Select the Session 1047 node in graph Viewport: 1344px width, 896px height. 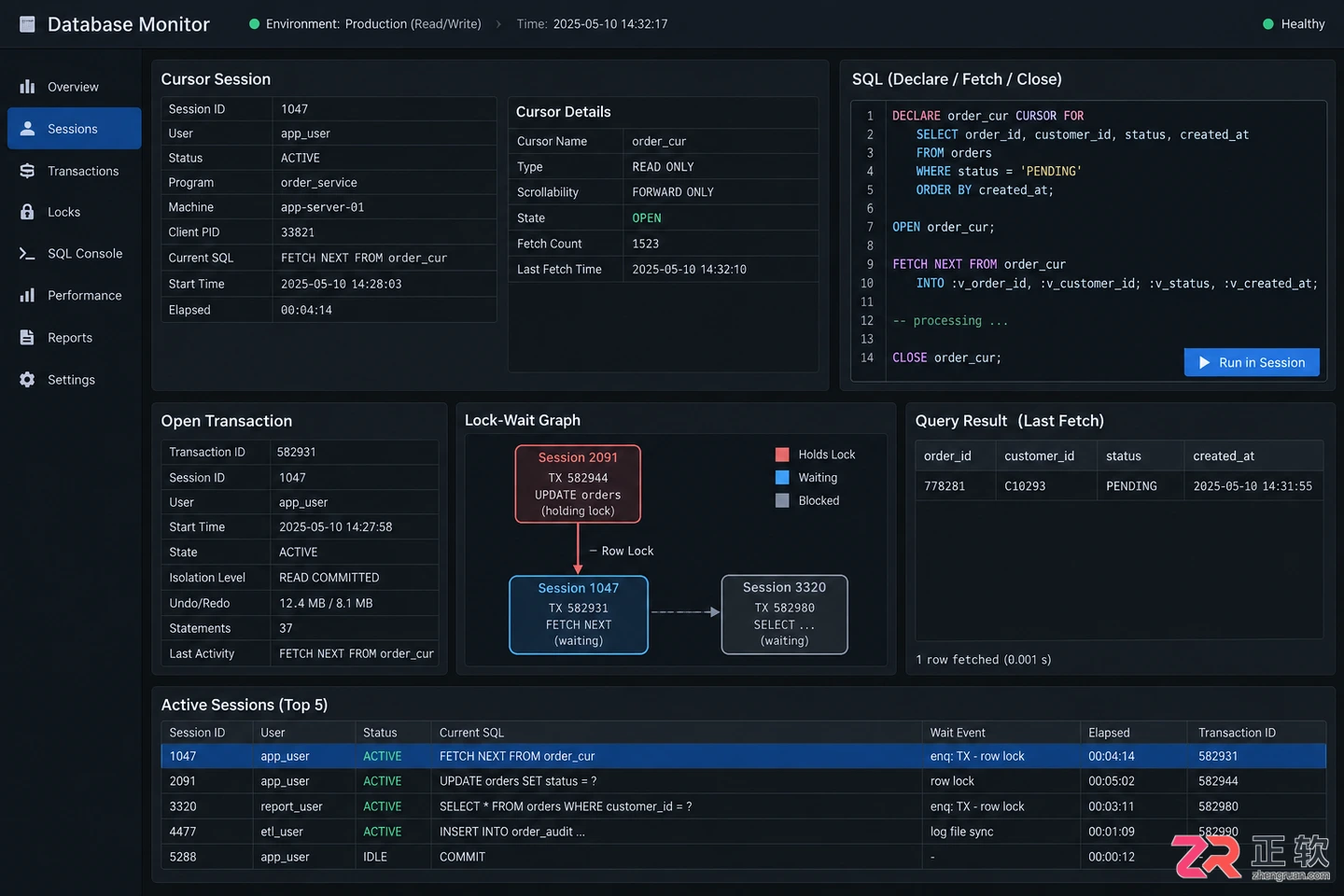(579, 614)
